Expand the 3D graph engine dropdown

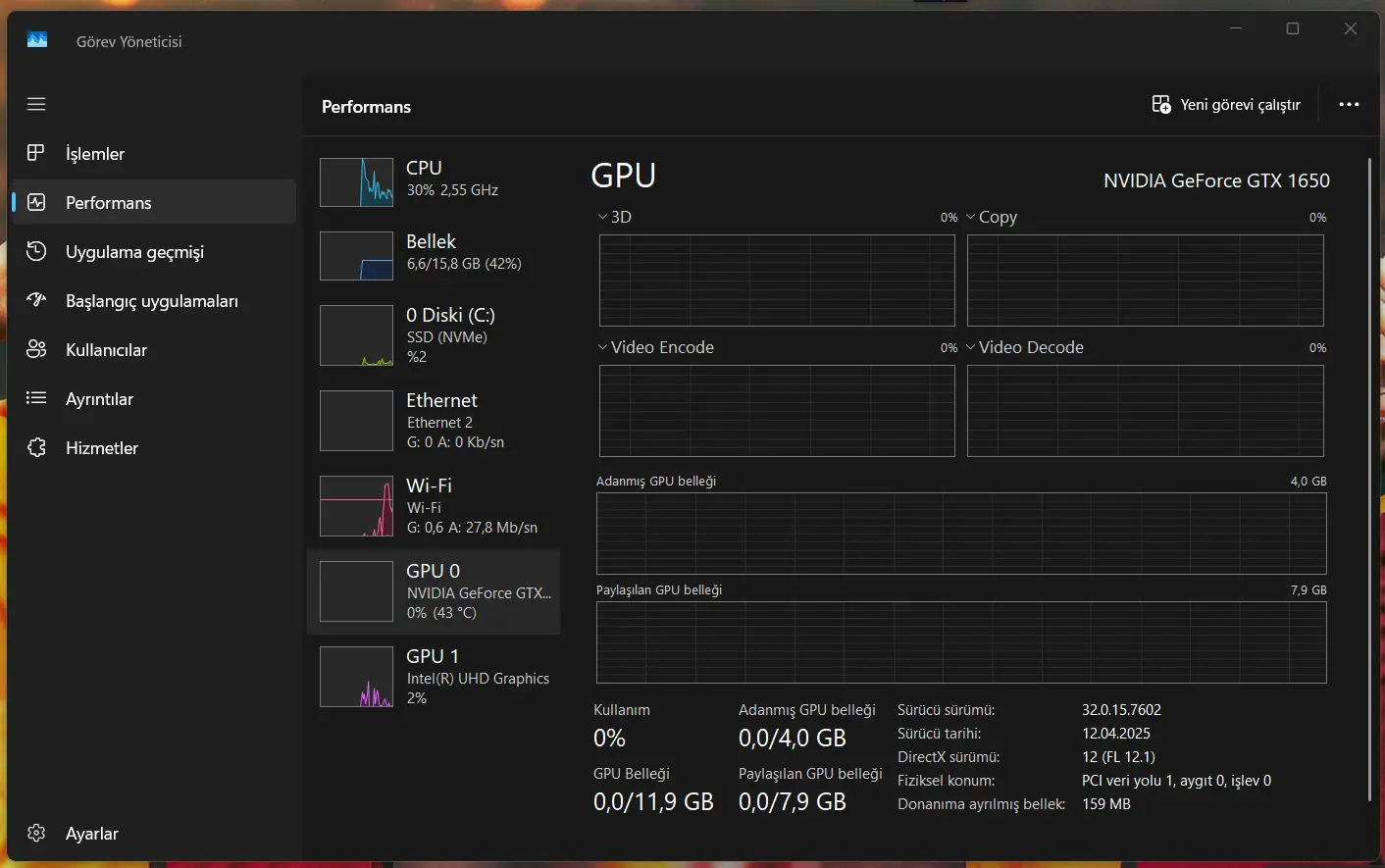602,217
